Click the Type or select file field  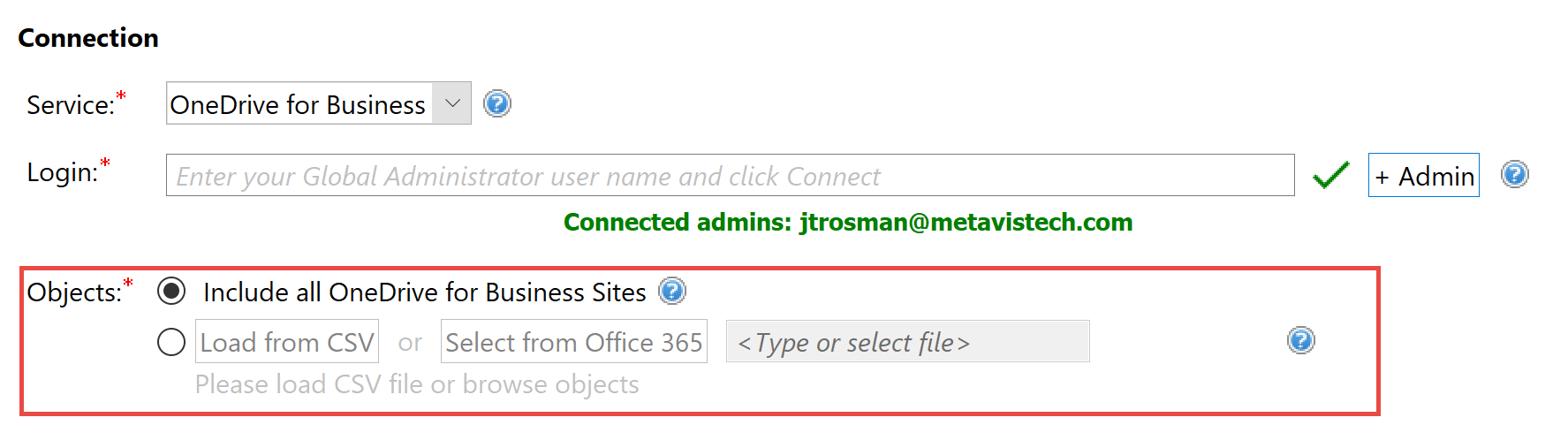(907, 342)
